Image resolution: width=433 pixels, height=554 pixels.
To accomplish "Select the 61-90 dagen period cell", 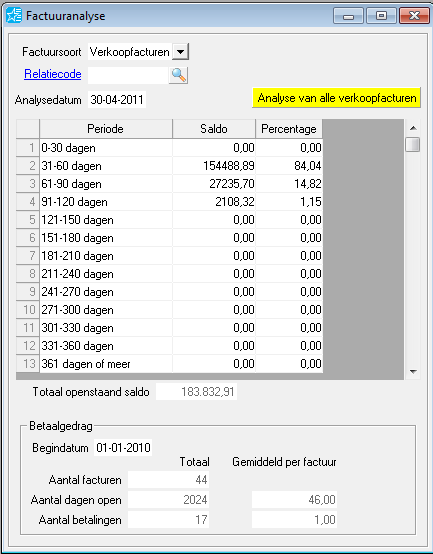I will click(106, 184).
